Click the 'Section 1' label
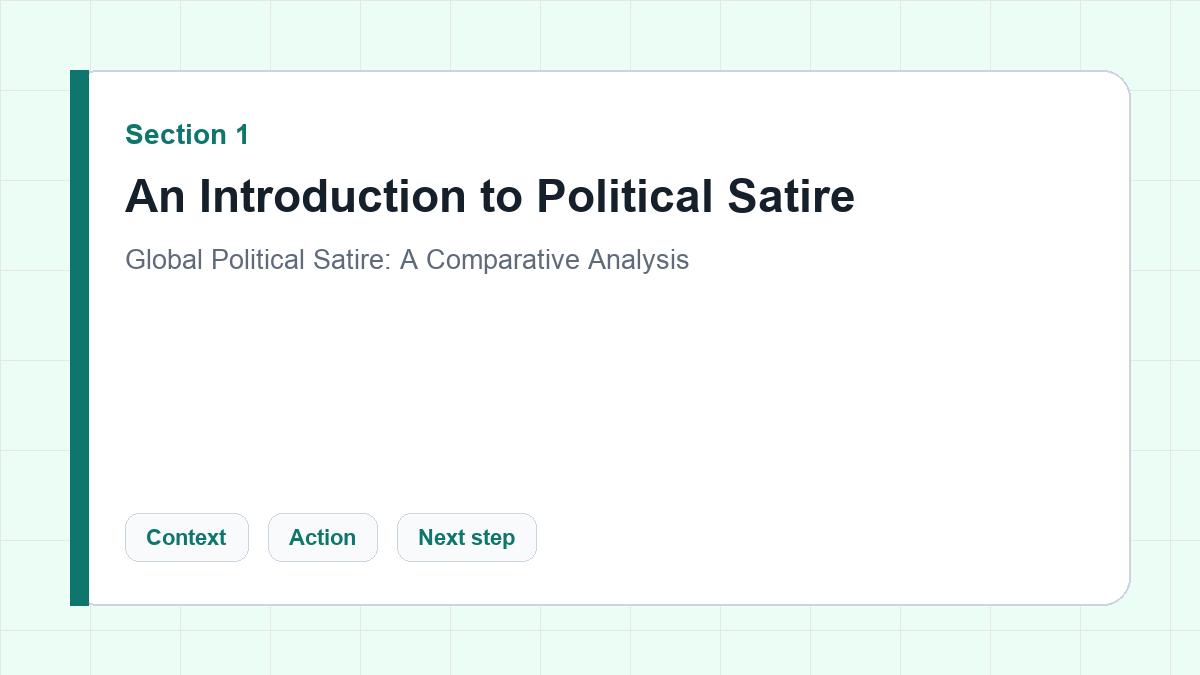 (x=187, y=134)
